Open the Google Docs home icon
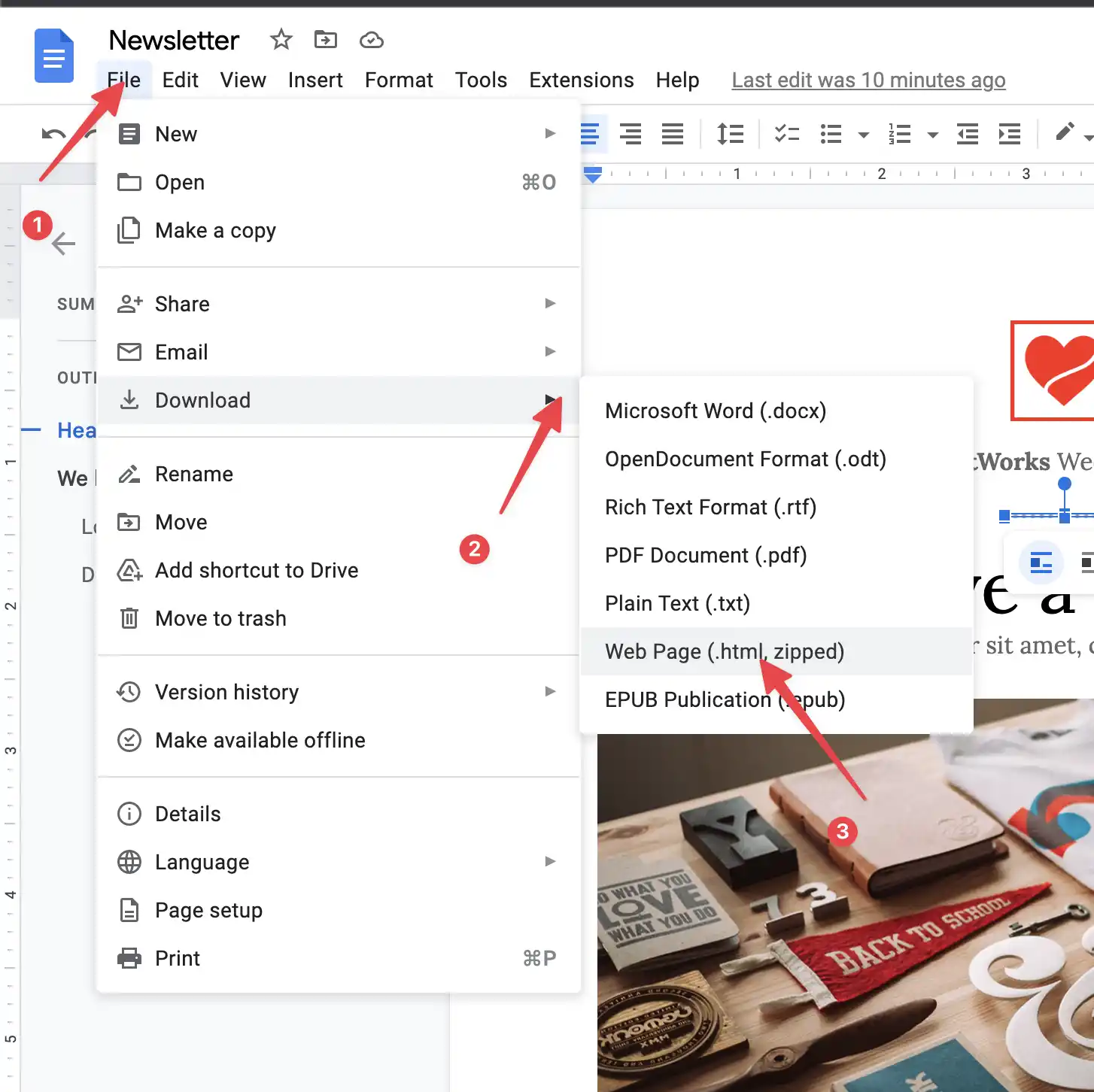1094x1092 pixels. pyautogui.click(x=54, y=56)
